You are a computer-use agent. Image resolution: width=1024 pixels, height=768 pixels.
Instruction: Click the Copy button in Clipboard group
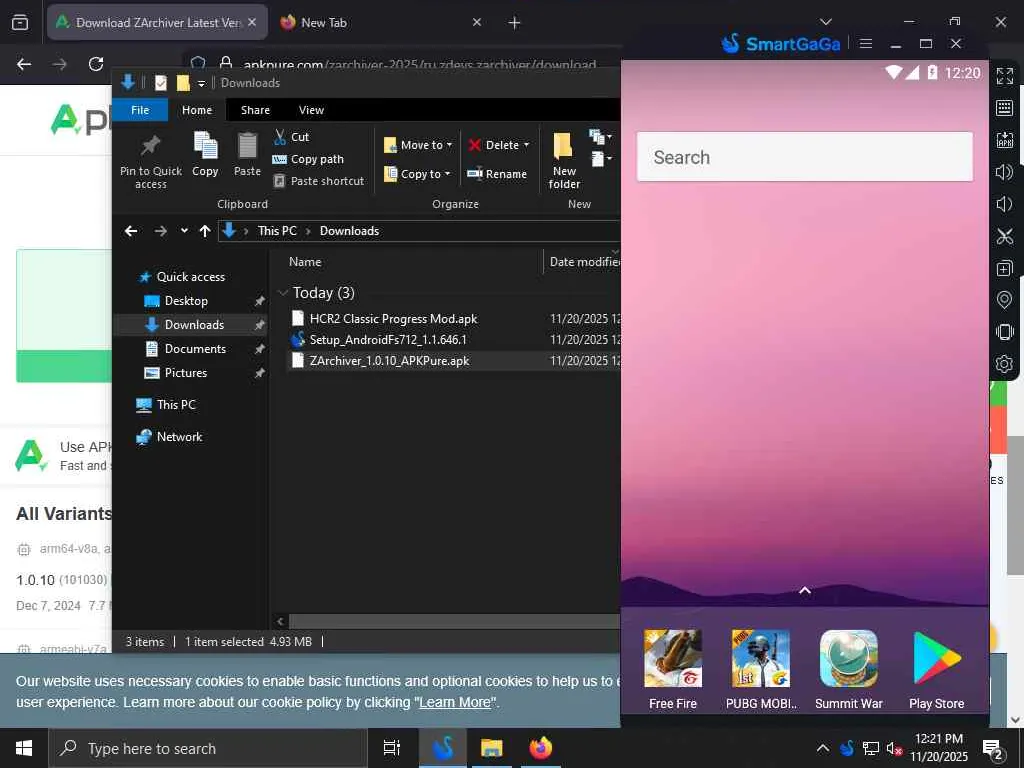(x=205, y=154)
